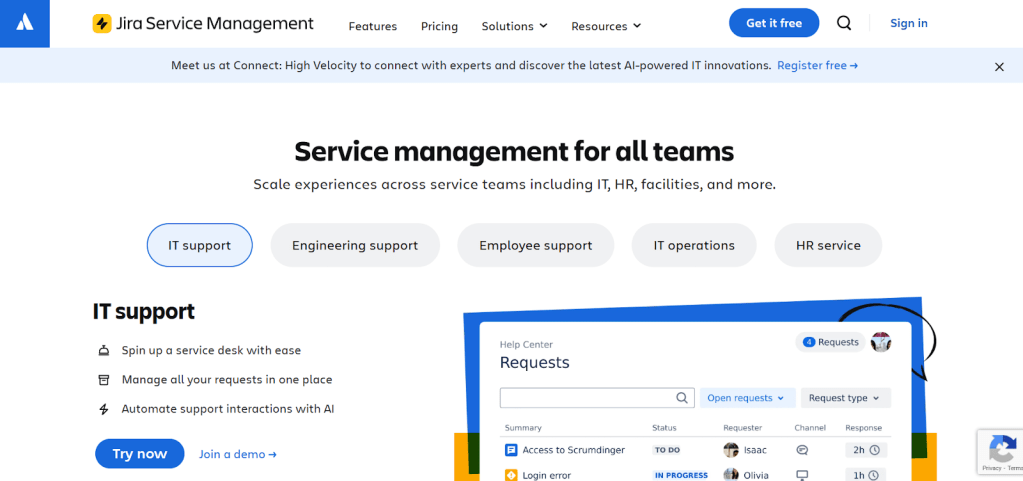
Task: Open the Request type dropdown
Action: click(x=843, y=398)
